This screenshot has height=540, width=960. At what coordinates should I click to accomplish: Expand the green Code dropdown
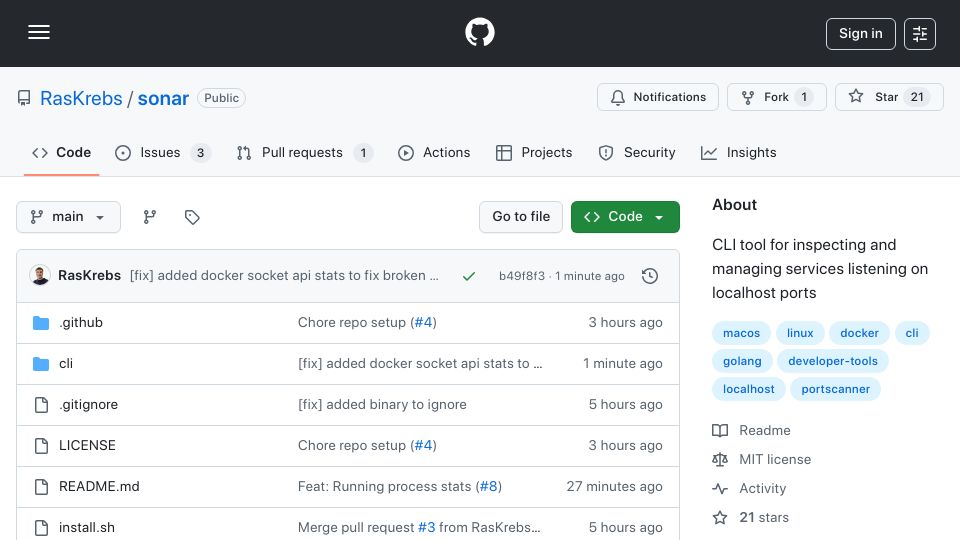[x=625, y=217]
